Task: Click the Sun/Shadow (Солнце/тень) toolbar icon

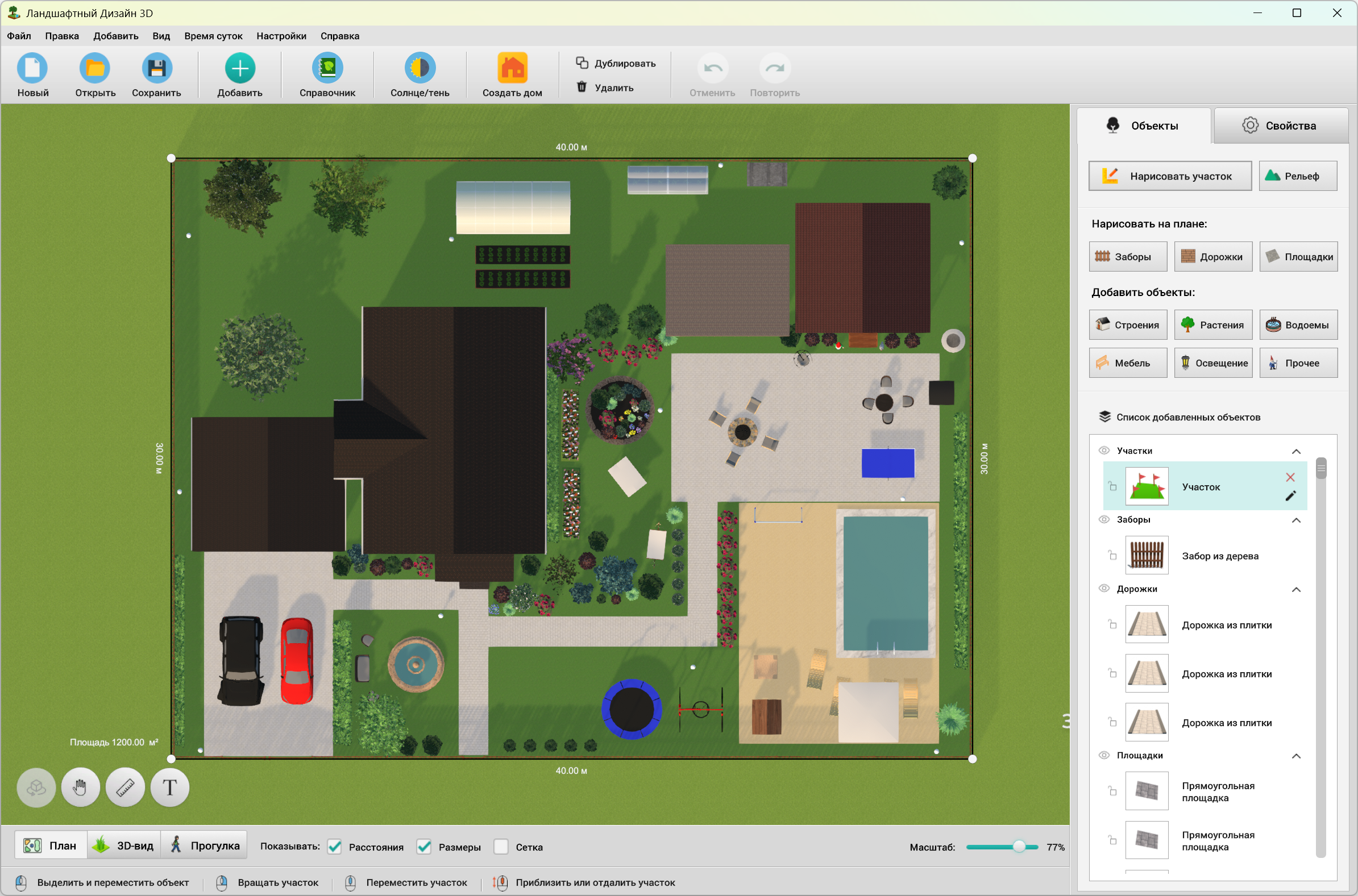Action: click(420, 68)
